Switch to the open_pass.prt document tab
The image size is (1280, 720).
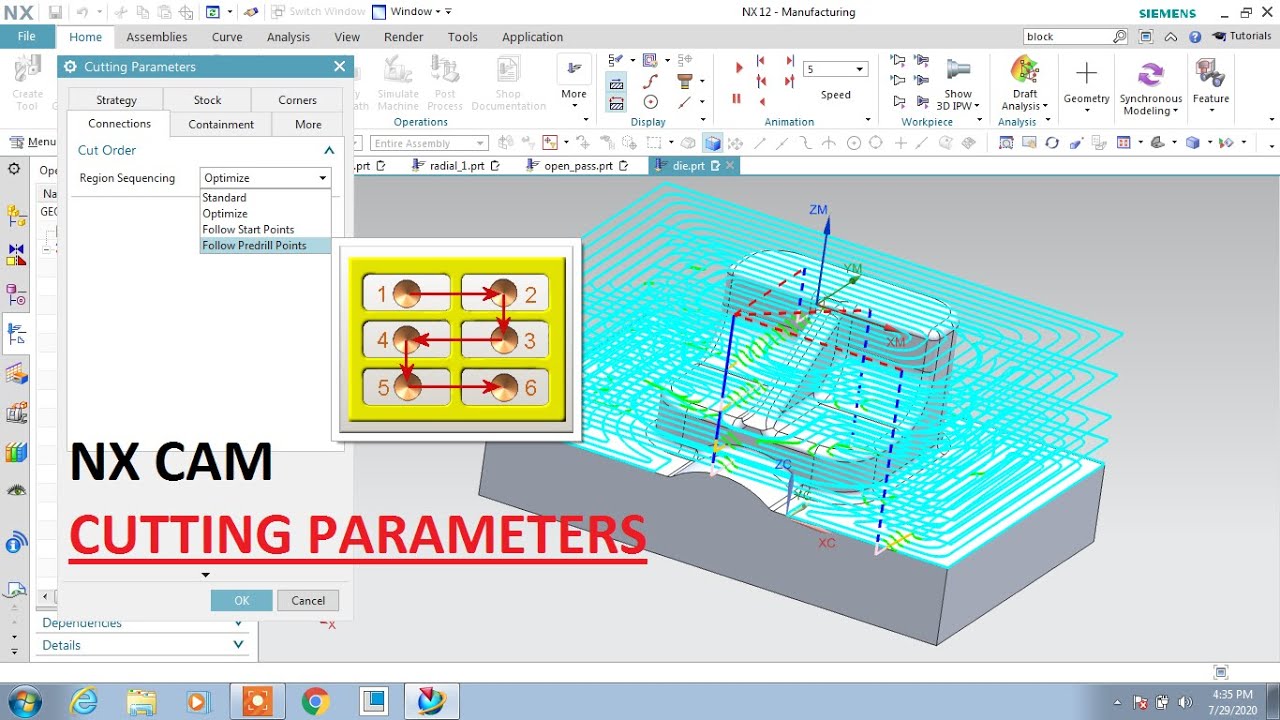pyautogui.click(x=578, y=166)
